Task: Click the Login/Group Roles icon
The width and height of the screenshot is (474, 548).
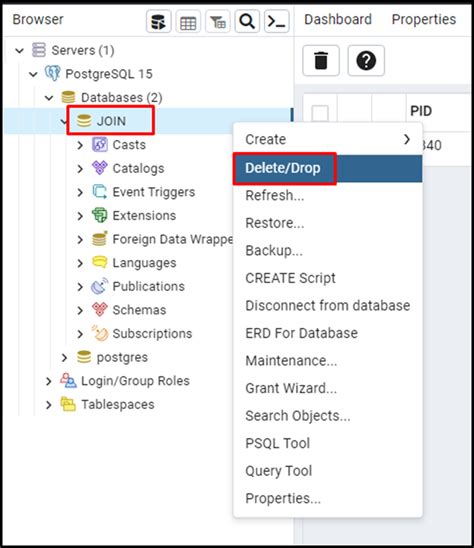Action: [68, 381]
